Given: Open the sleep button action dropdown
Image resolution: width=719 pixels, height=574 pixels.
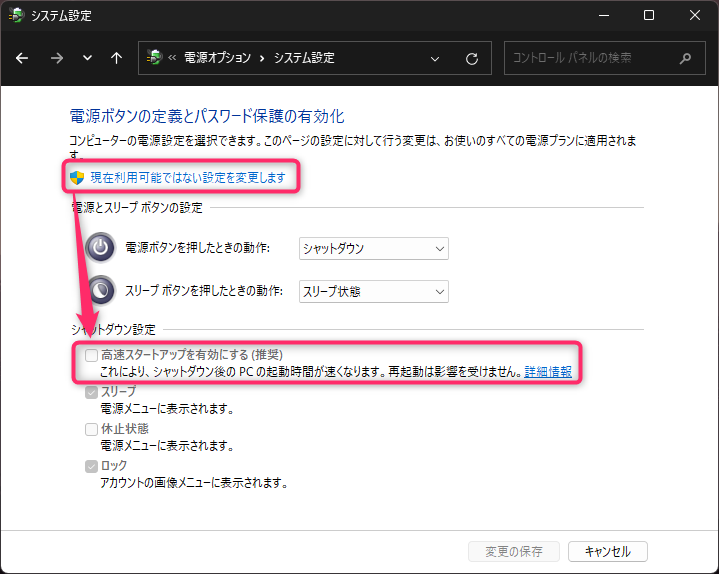Looking at the screenshot, I should tap(374, 291).
